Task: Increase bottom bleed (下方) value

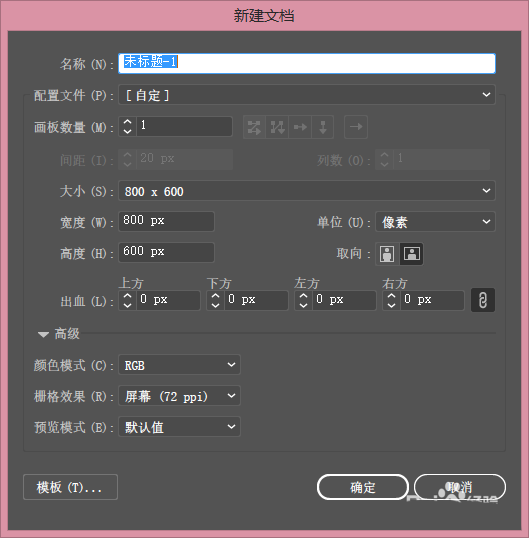Action: point(215,296)
